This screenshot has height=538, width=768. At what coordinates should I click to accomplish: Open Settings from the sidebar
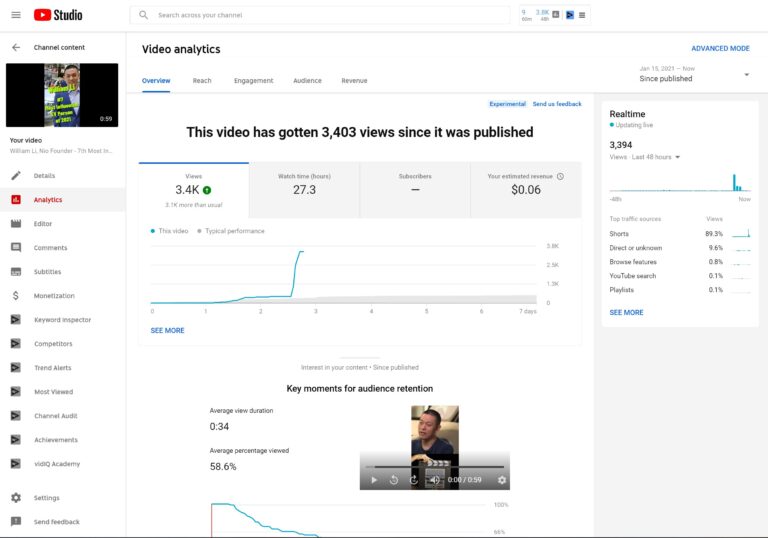(46, 498)
